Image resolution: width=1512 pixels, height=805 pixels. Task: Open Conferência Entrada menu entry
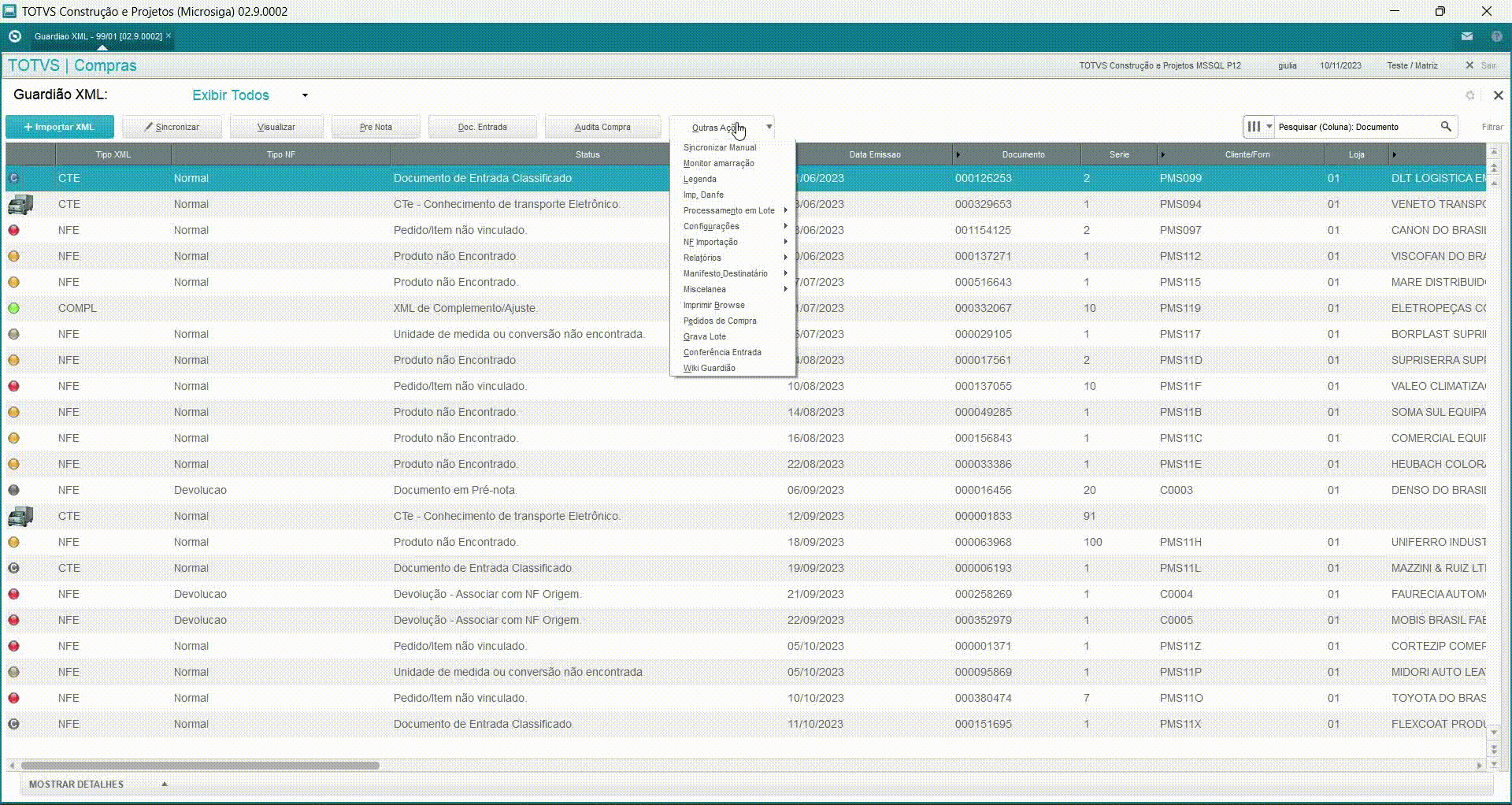722,353
